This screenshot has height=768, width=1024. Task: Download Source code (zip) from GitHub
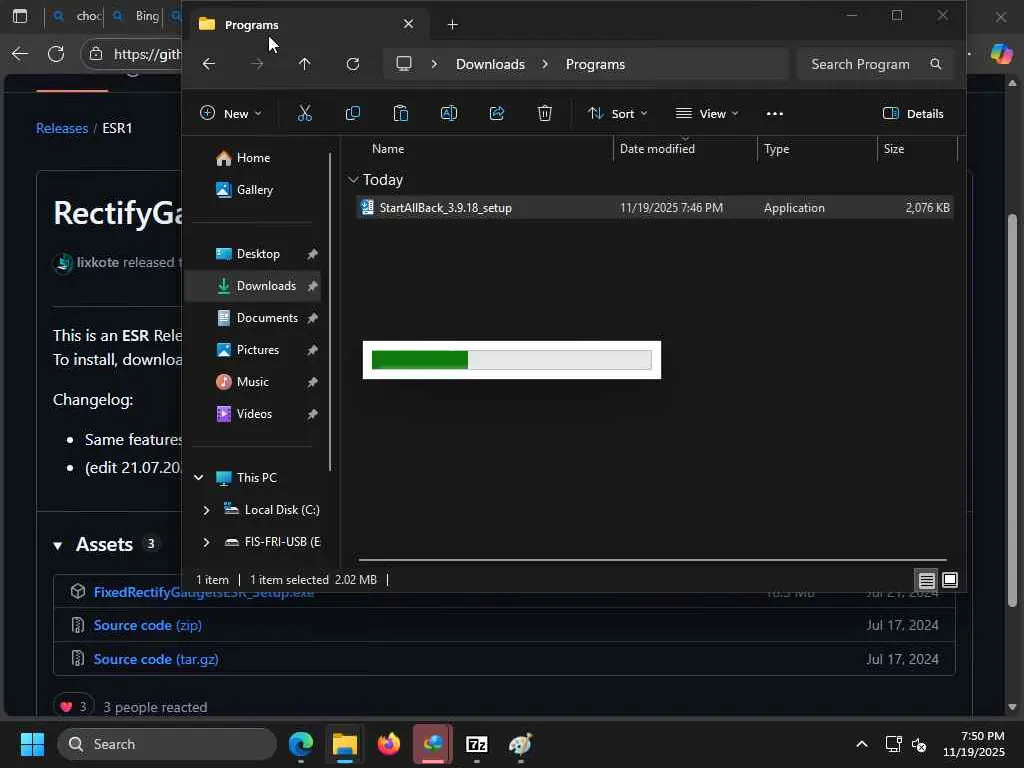[x=148, y=626]
